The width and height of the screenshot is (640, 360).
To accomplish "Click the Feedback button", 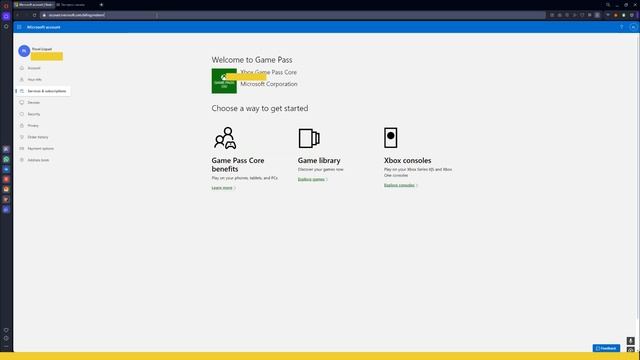I will [606, 348].
